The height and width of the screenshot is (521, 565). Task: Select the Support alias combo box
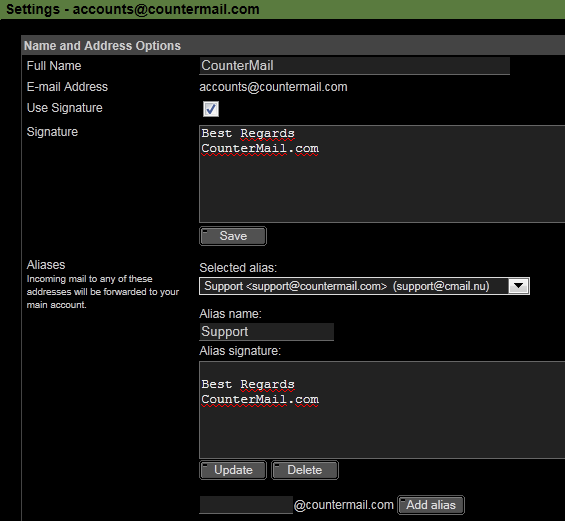point(364,286)
